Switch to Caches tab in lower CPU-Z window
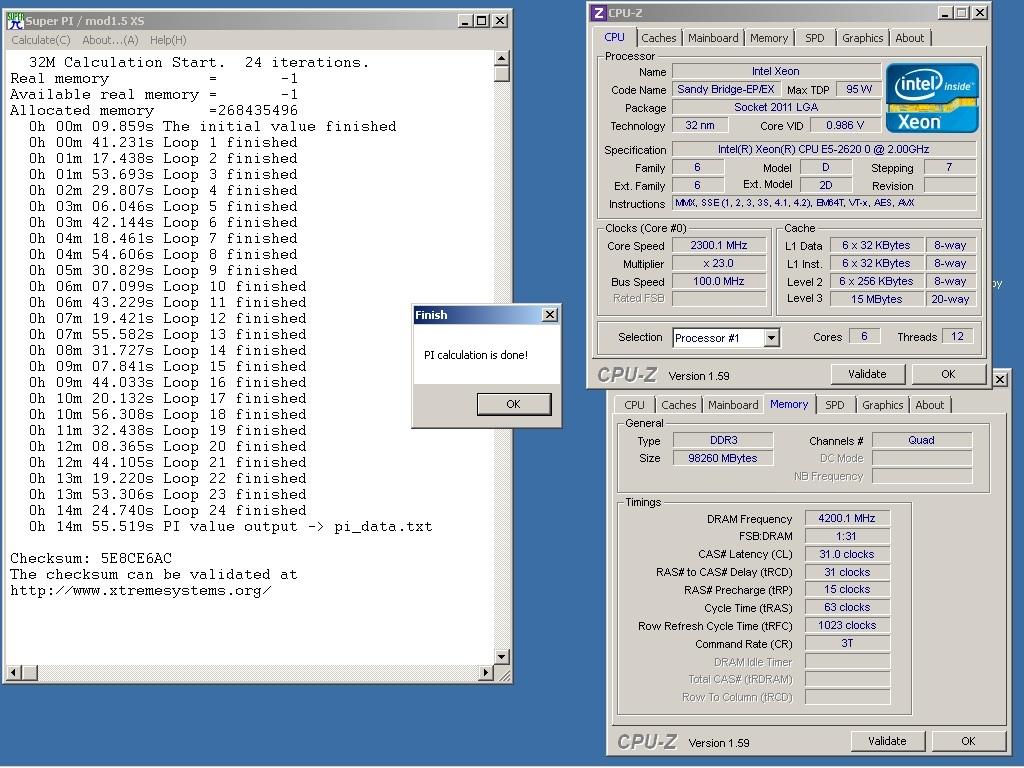1024x768 pixels. (x=679, y=405)
